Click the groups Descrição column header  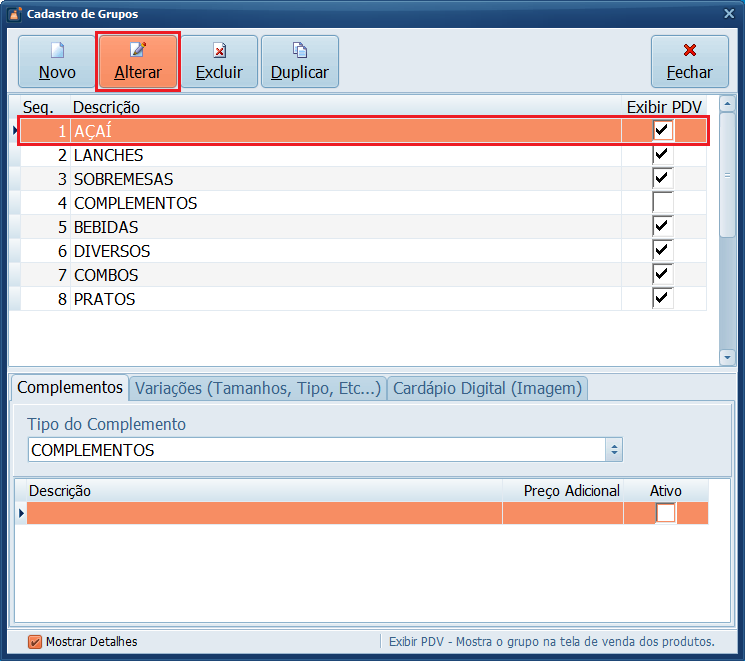click(x=346, y=107)
